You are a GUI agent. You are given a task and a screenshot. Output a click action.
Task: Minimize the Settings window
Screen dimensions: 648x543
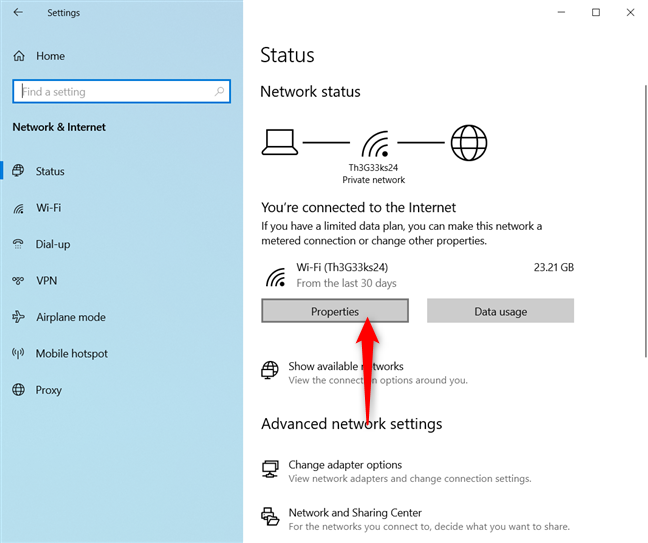click(561, 12)
